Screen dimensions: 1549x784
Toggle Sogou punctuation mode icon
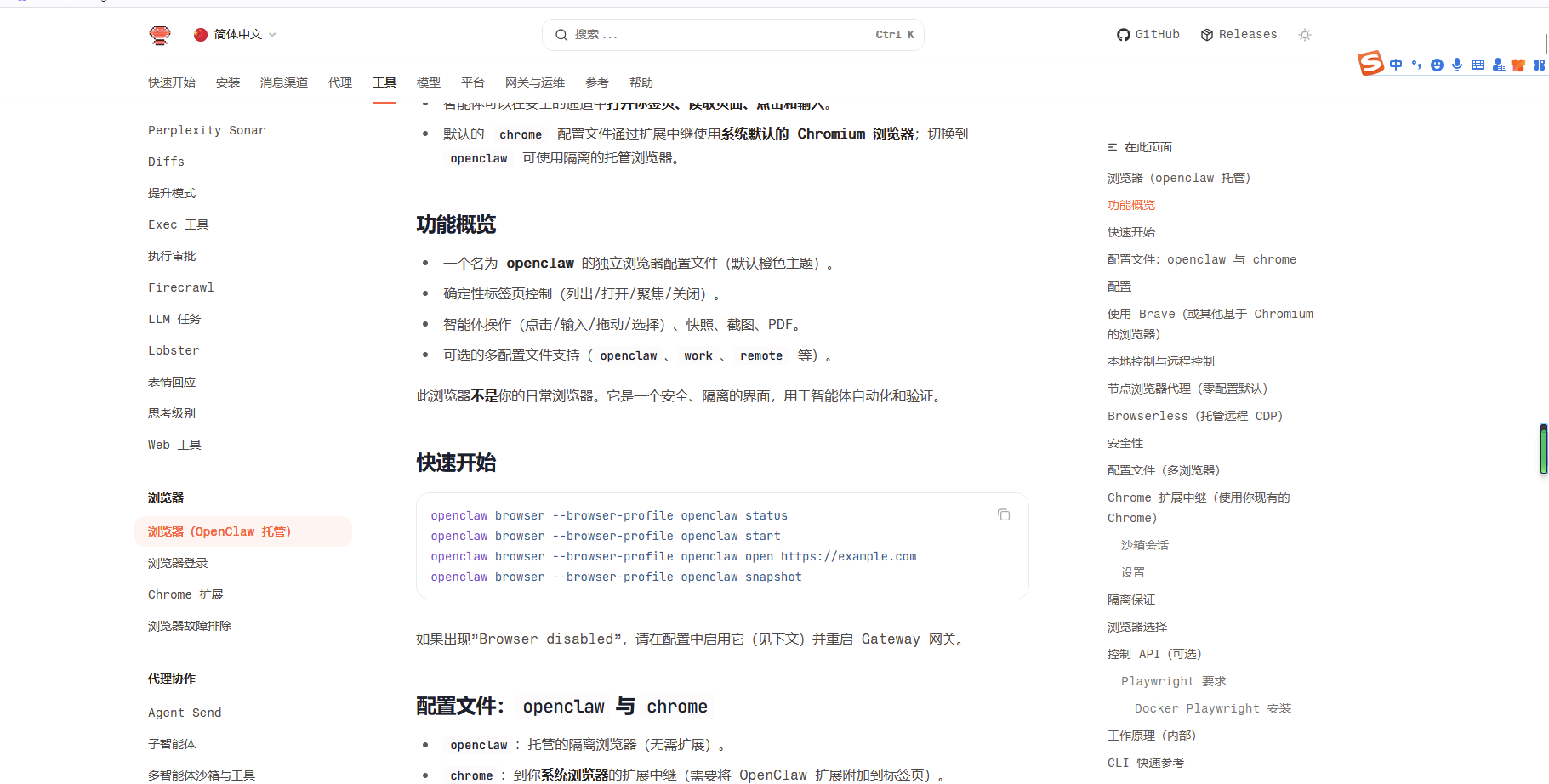[1416, 65]
